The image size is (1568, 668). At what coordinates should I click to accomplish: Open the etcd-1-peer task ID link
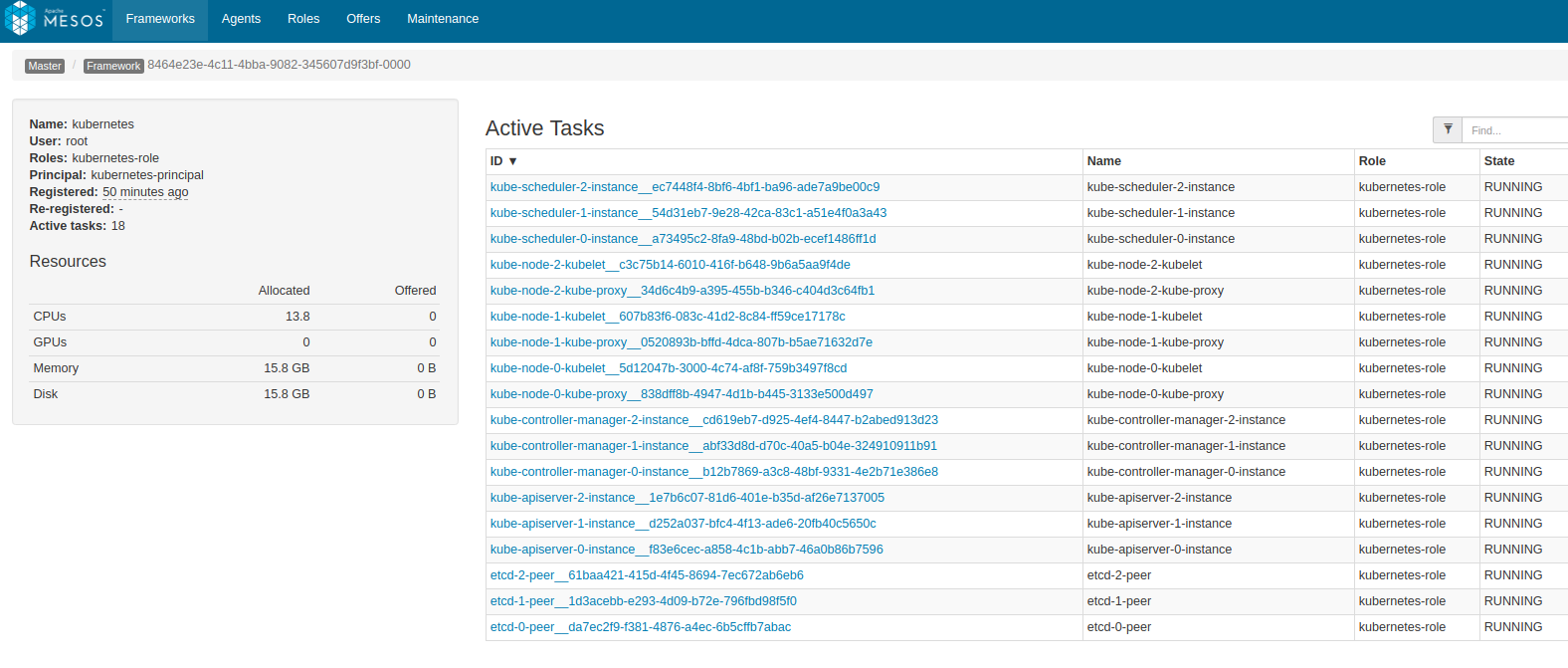tap(644, 601)
